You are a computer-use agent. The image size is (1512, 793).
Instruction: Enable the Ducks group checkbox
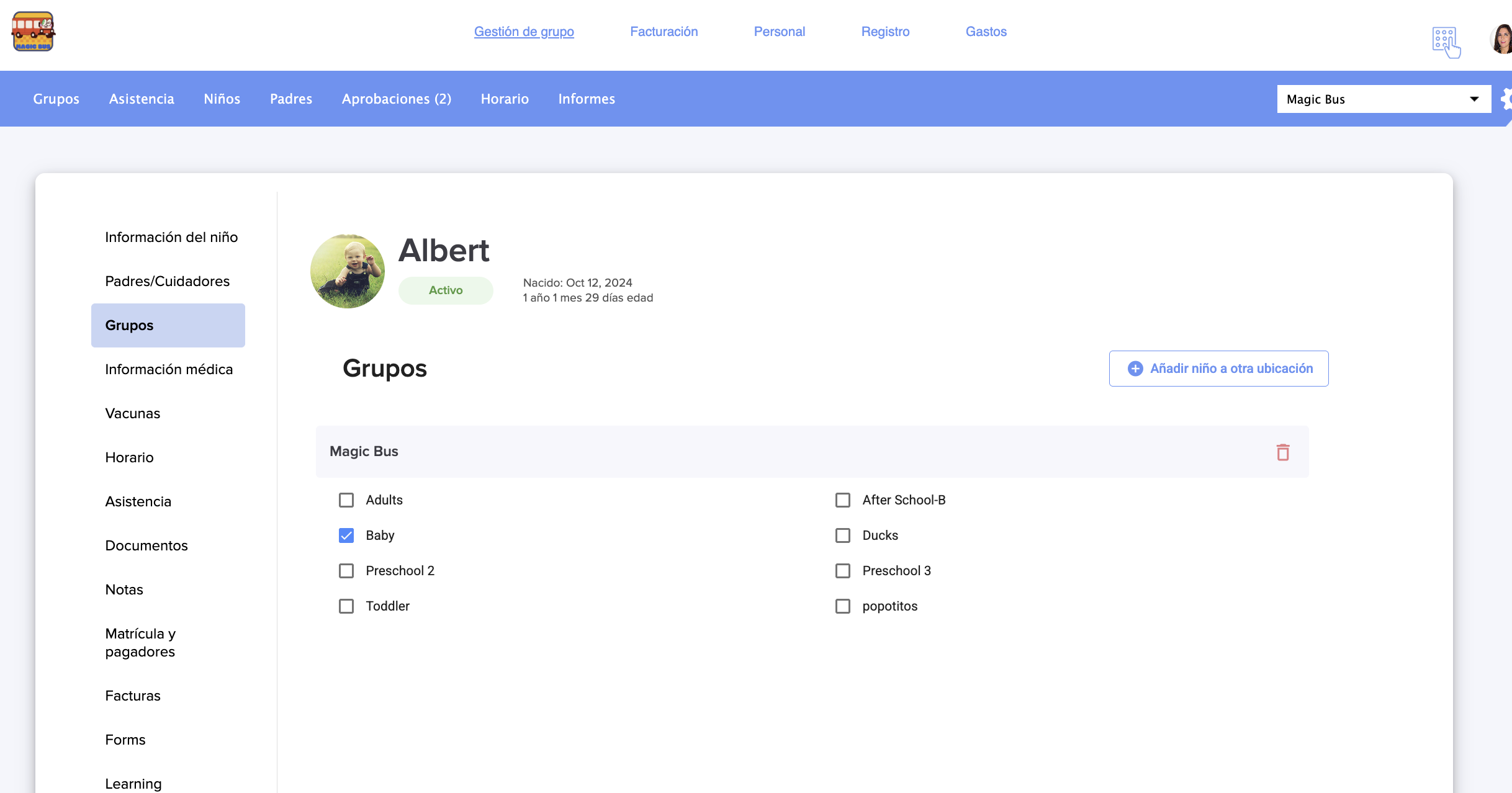[x=842, y=535]
